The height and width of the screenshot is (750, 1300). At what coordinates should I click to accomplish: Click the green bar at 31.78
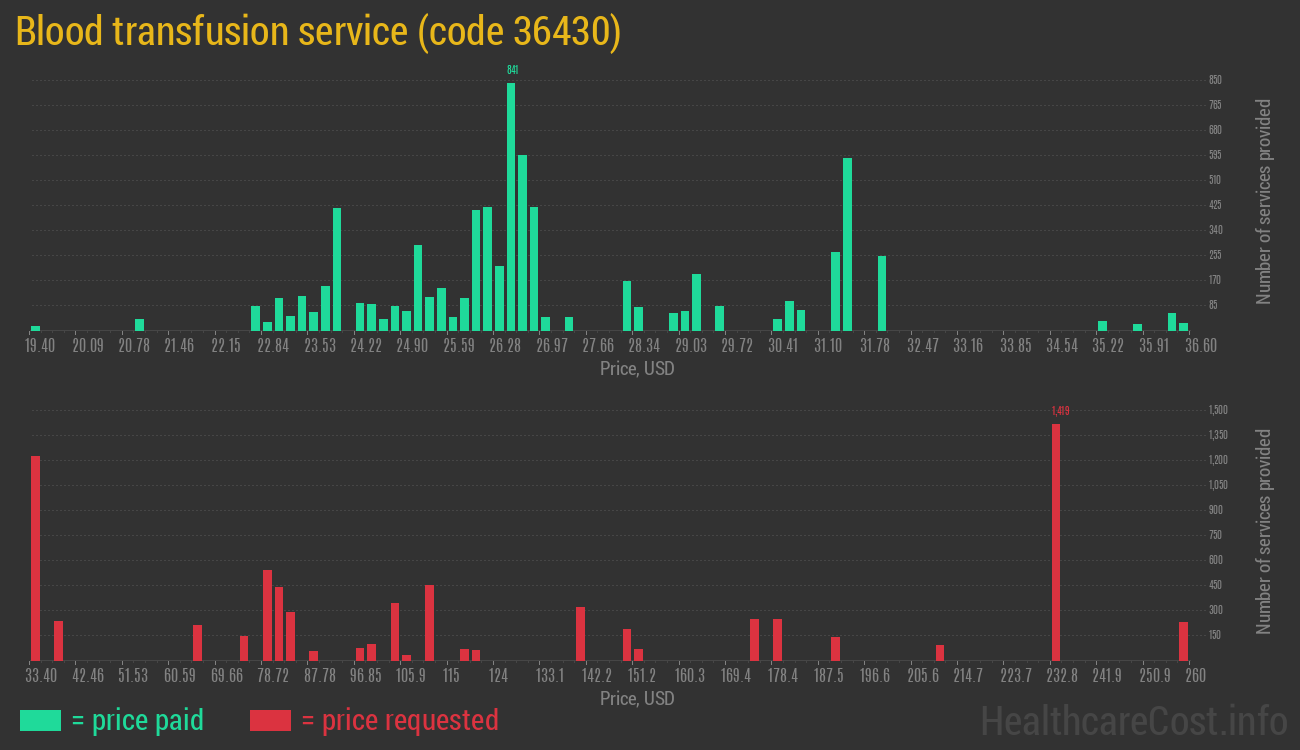coord(882,293)
